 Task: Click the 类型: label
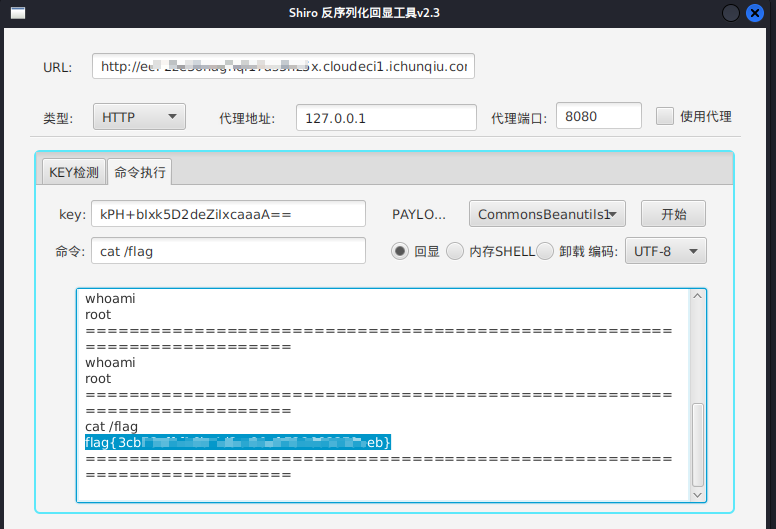(58, 118)
